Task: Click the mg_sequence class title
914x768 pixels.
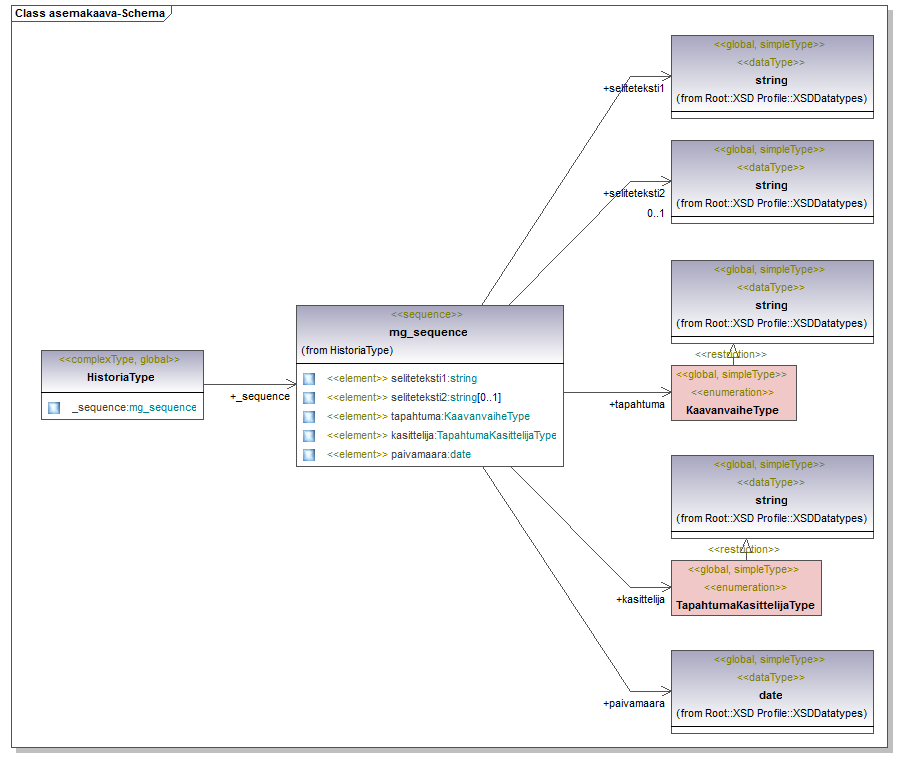Action: 428,332
